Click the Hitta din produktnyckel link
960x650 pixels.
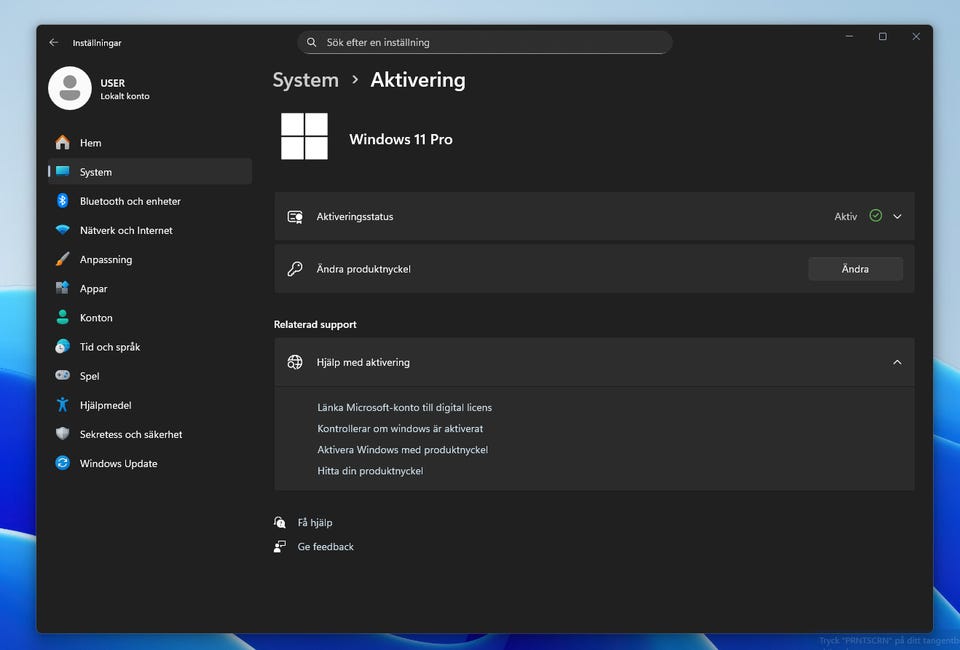[x=370, y=471]
